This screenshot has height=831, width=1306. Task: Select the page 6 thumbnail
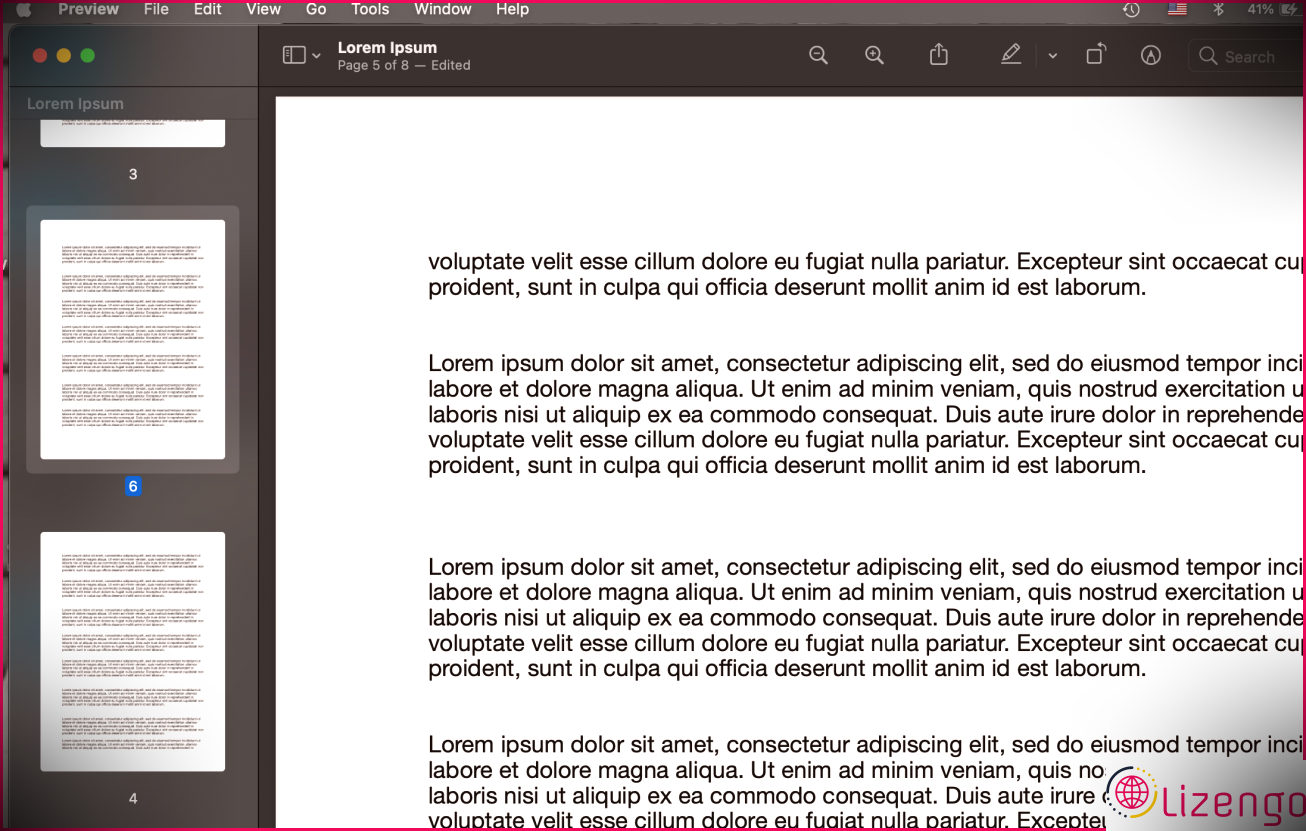pos(133,339)
